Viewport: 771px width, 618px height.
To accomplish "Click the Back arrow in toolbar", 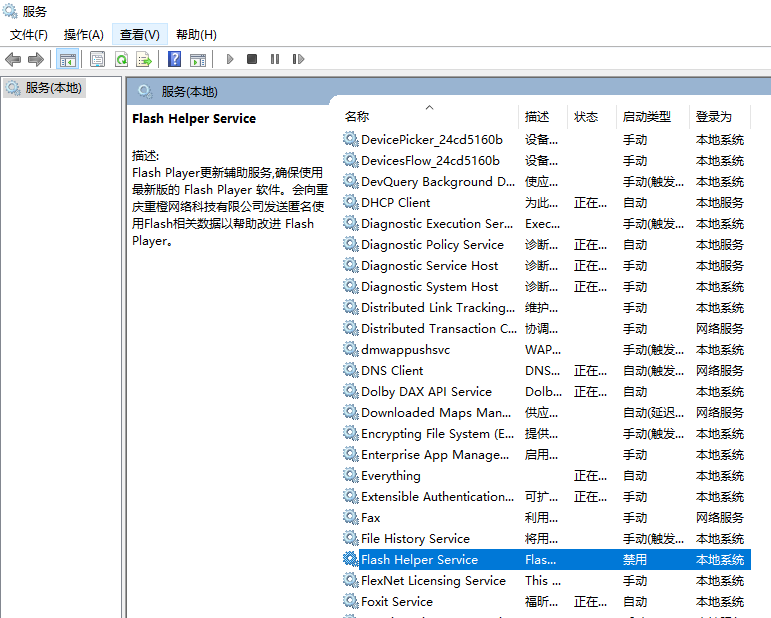I will click(x=13, y=60).
